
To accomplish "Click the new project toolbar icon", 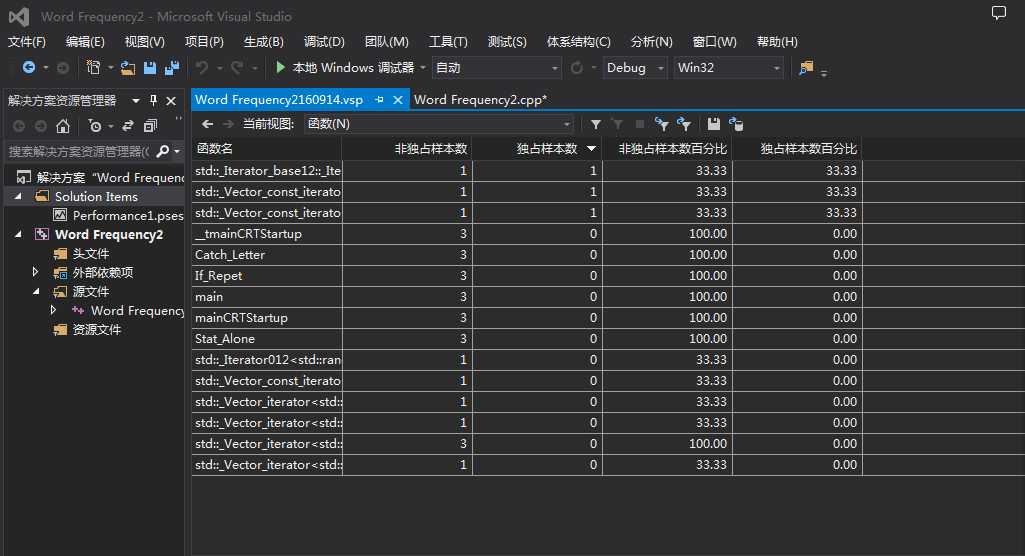I will pyautogui.click(x=93, y=67).
